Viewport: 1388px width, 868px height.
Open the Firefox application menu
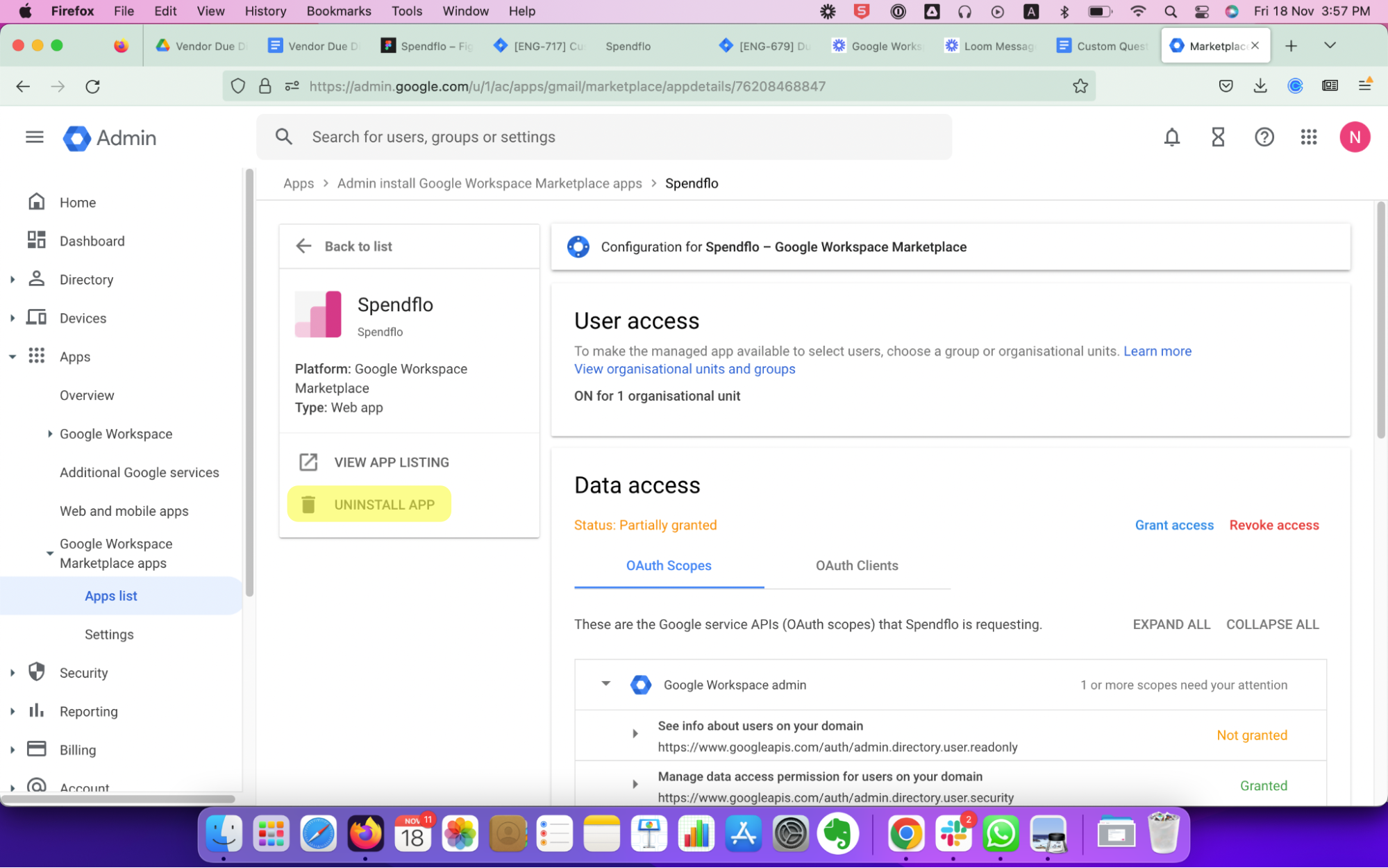1364,85
